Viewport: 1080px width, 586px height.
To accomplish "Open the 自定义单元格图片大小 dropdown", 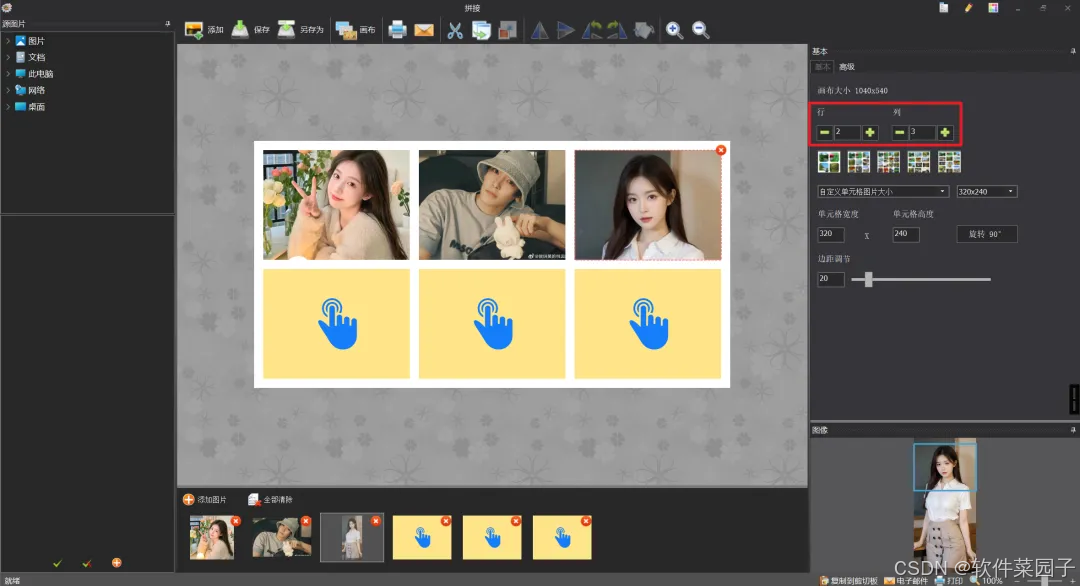I will tap(883, 191).
